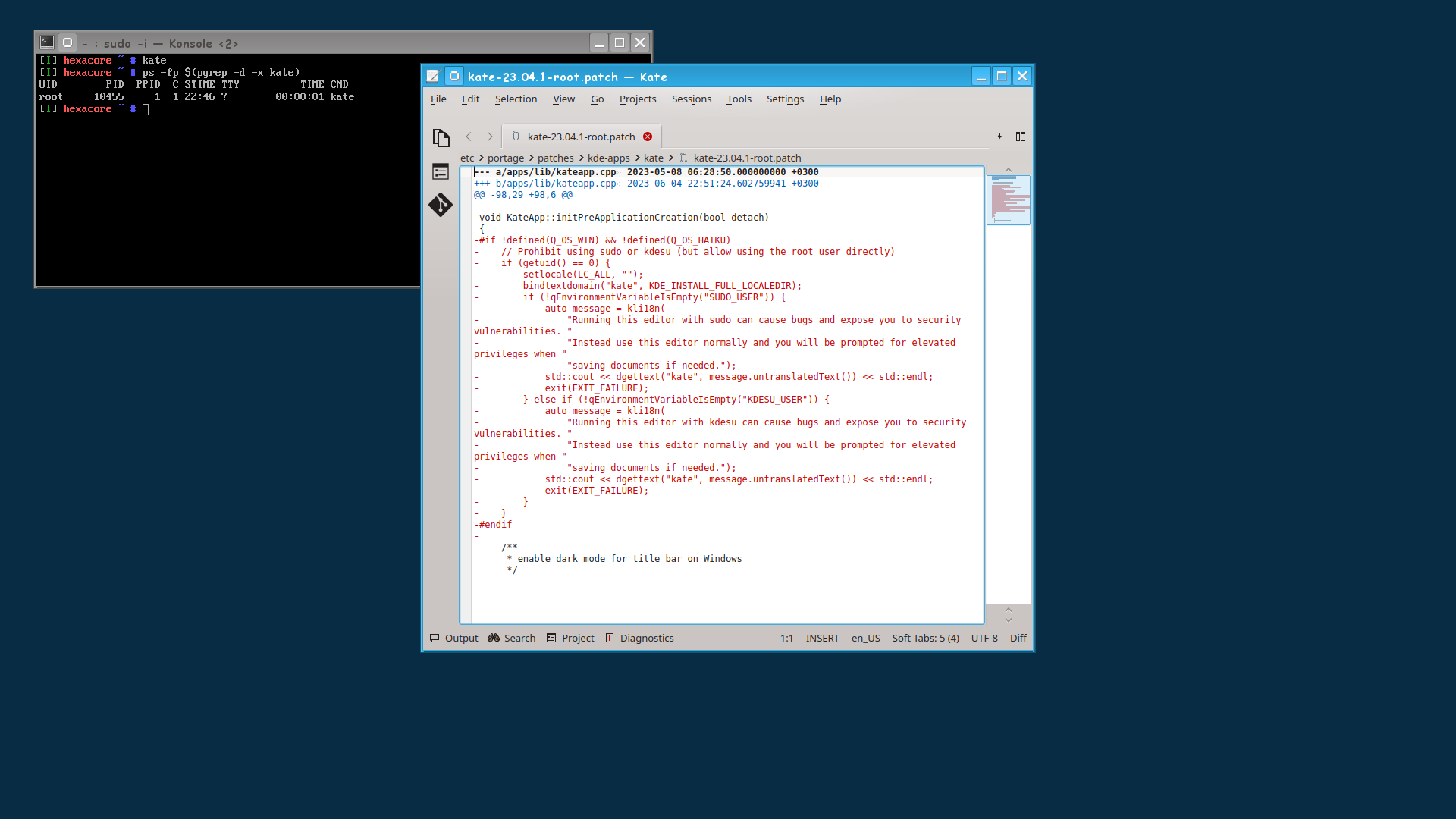Click the '@@ -98,29 +98,6 @@' hunk header line

tap(523, 195)
